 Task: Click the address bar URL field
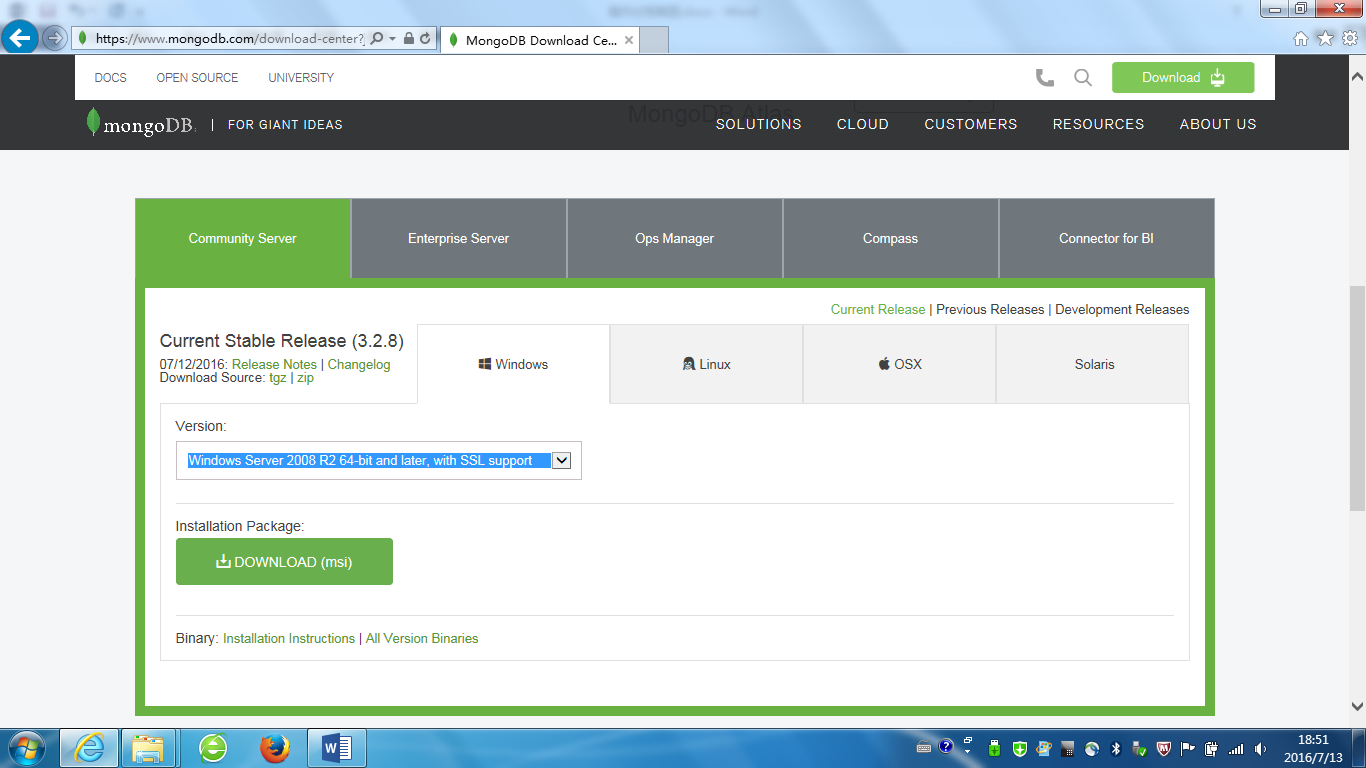point(230,39)
